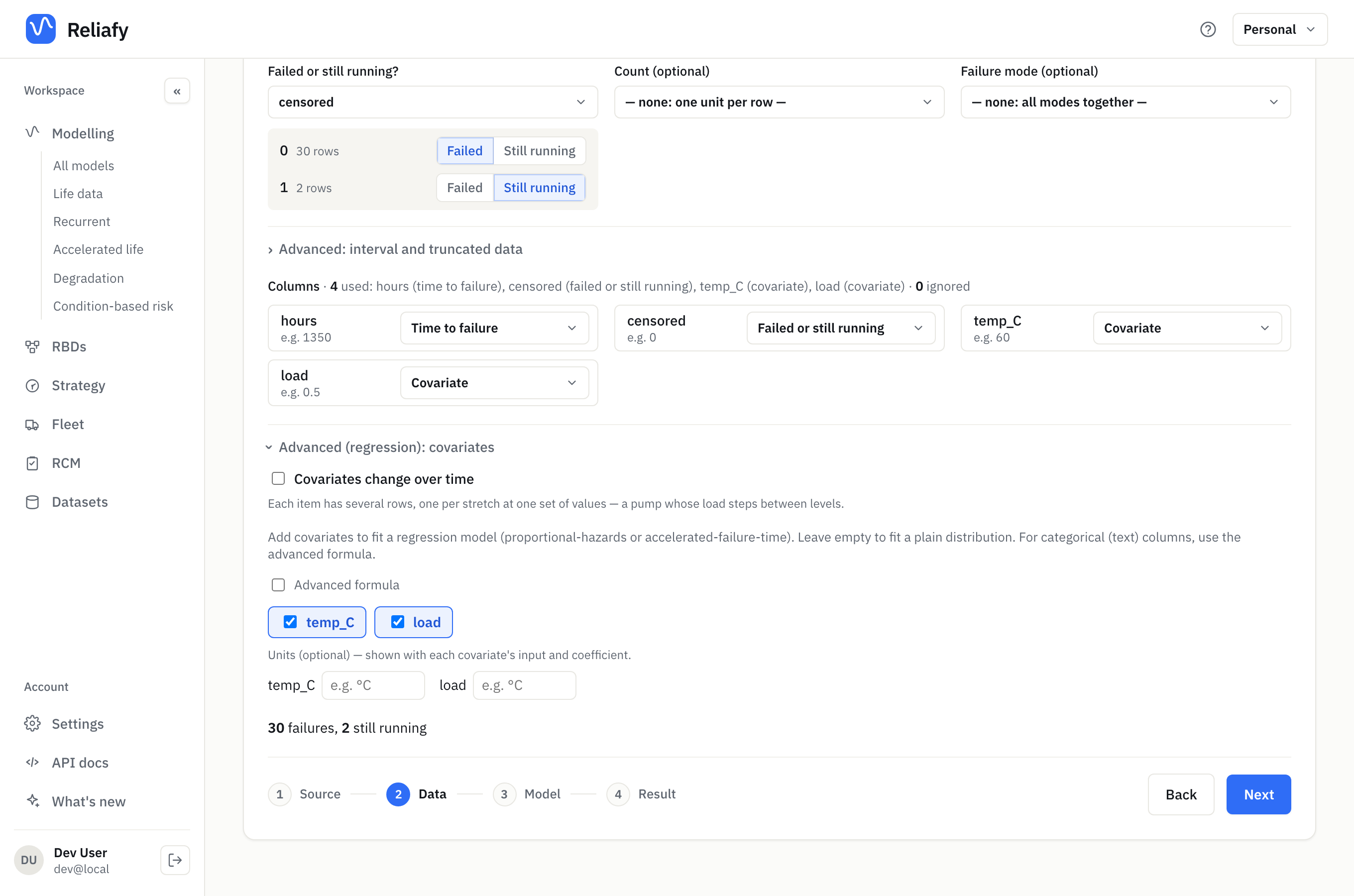Open the Count optional dropdown

(779, 102)
